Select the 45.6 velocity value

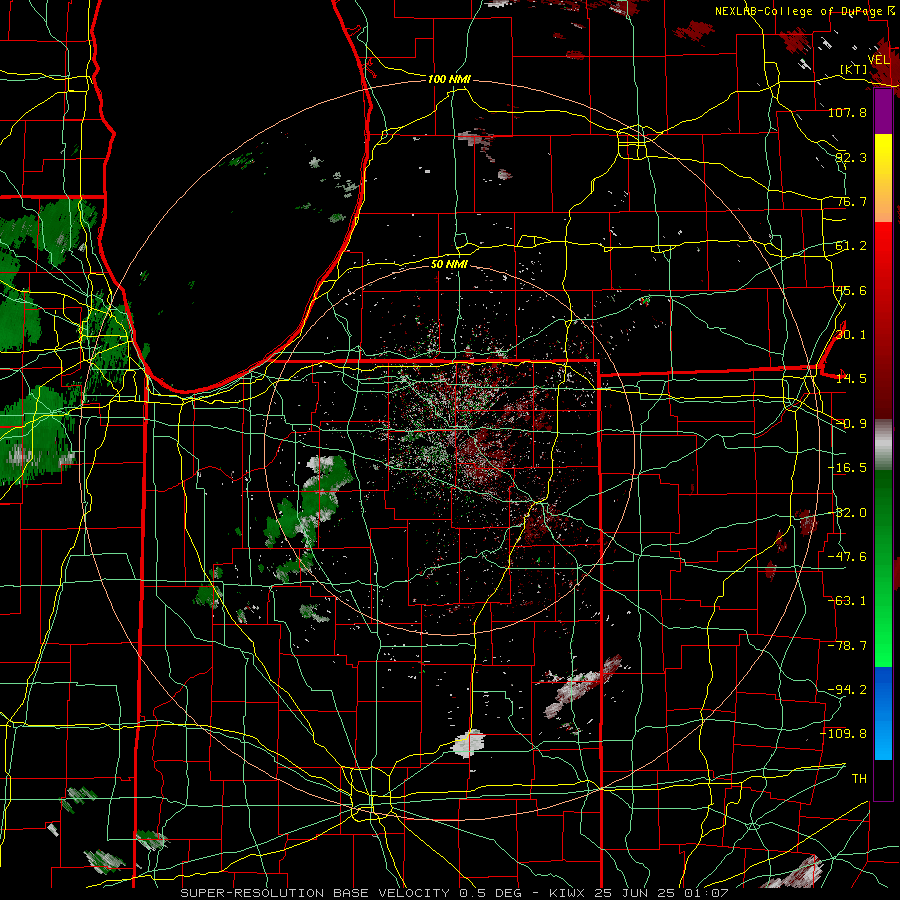click(x=851, y=290)
